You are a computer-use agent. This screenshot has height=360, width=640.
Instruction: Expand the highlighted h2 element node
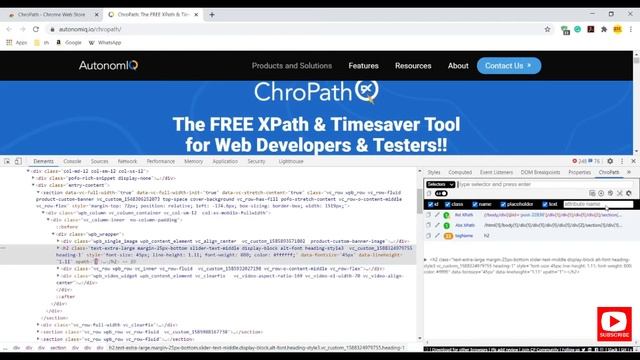coord(58,248)
